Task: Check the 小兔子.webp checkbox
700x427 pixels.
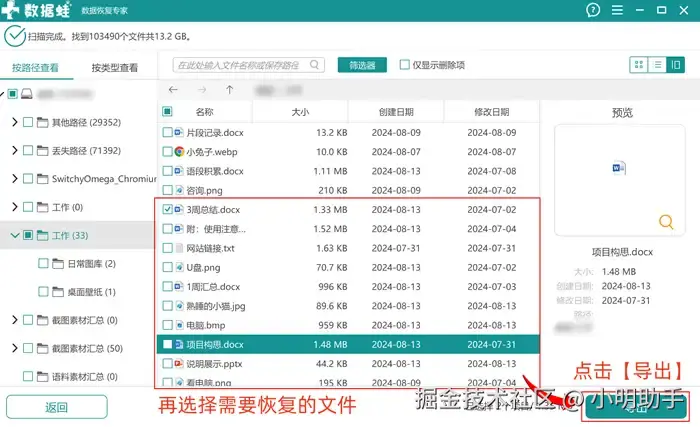Action: tap(167, 152)
